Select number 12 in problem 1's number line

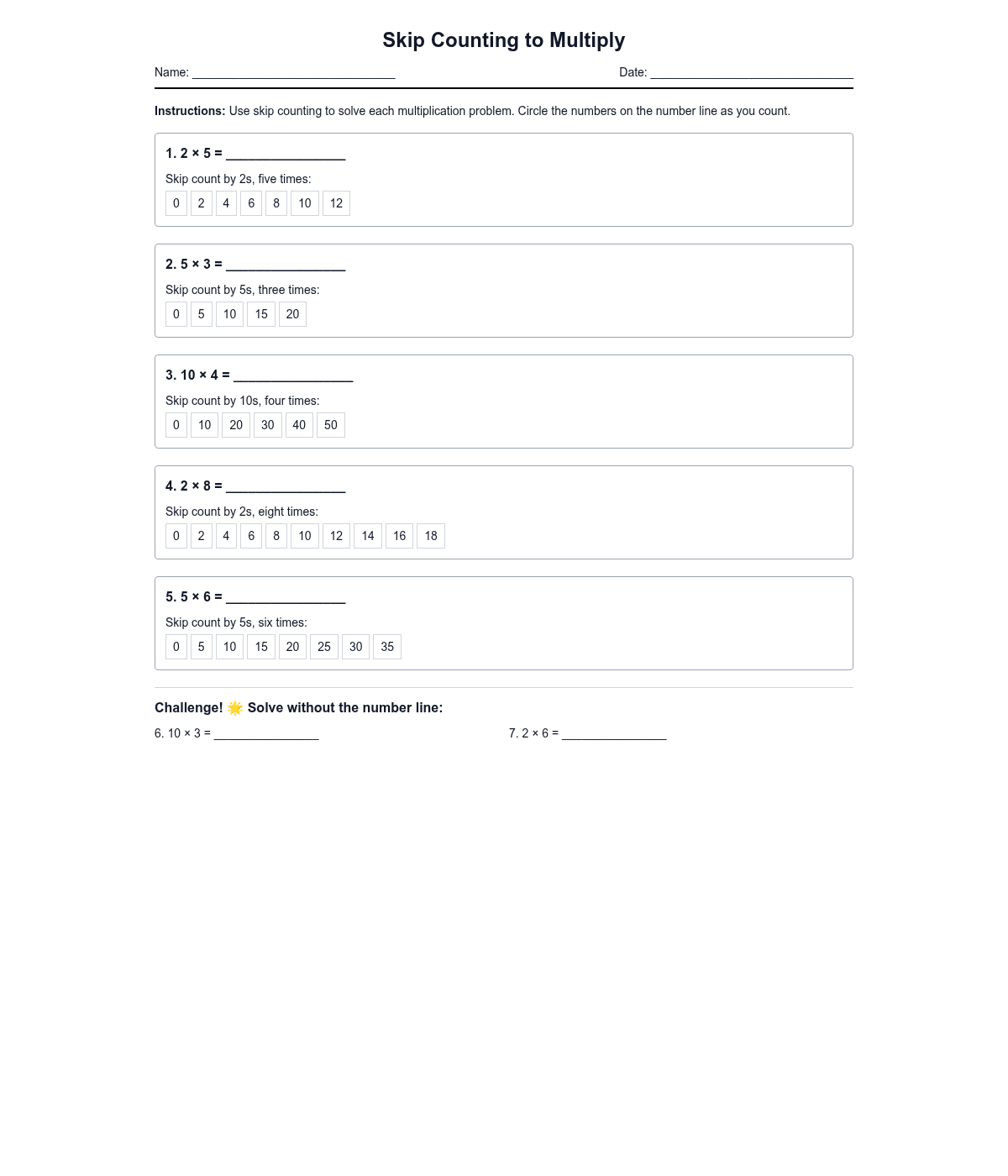tap(336, 203)
